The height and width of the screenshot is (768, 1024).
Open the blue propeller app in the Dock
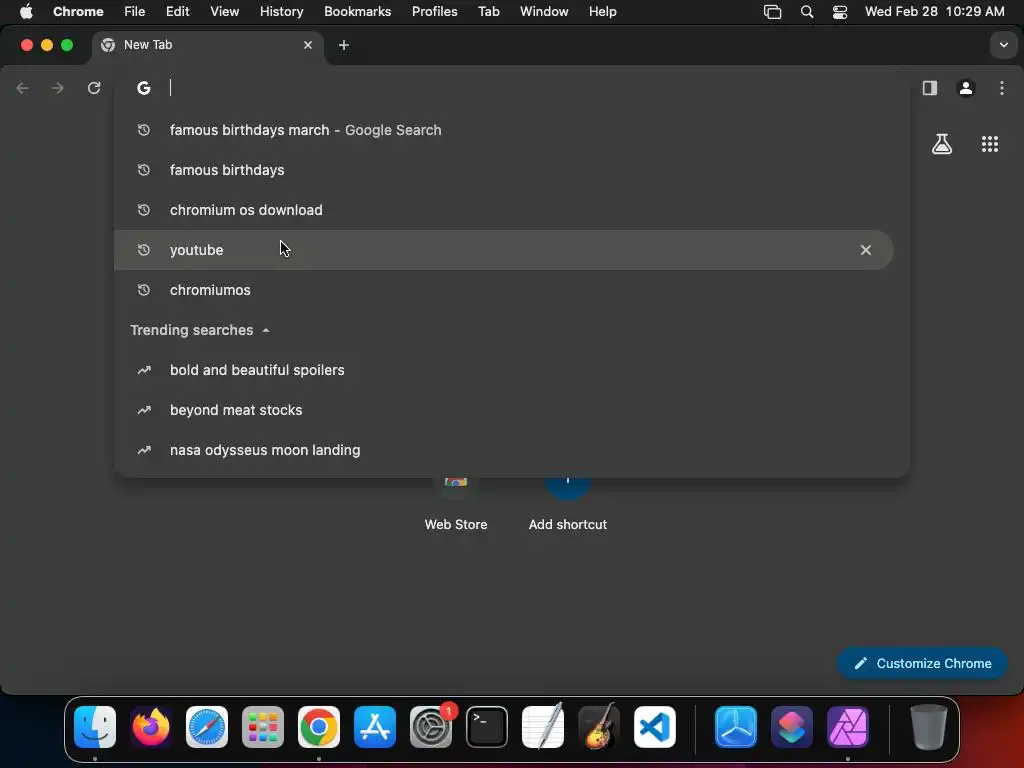736,726
